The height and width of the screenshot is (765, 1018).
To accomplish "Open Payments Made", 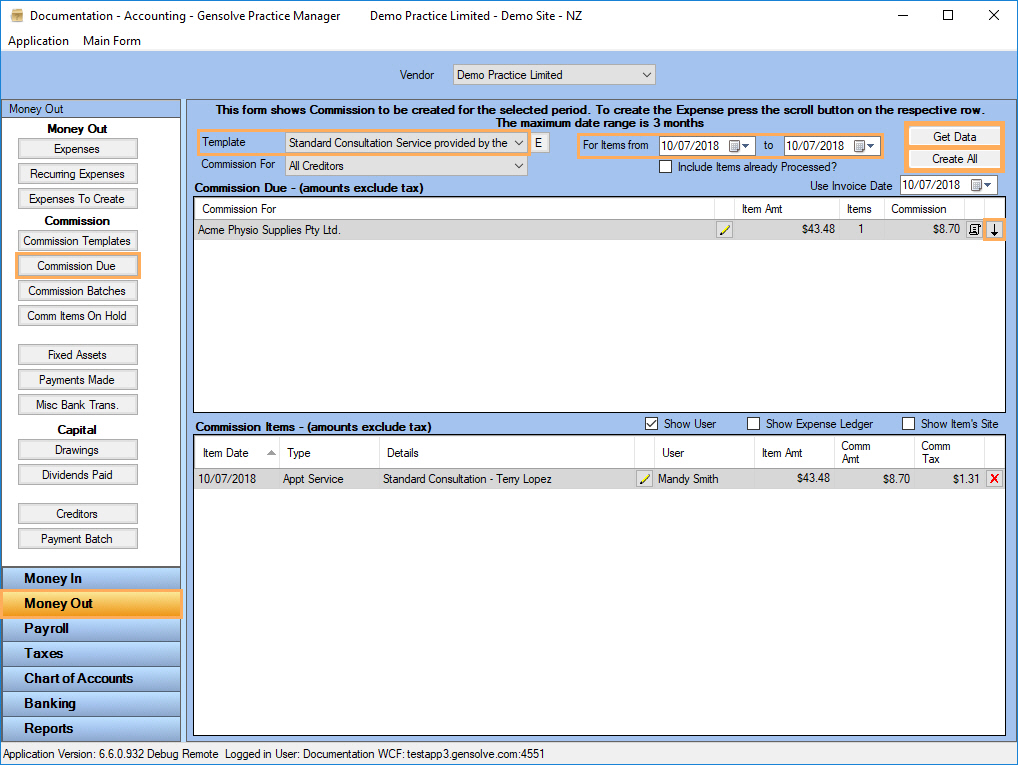I will point(77,380).
